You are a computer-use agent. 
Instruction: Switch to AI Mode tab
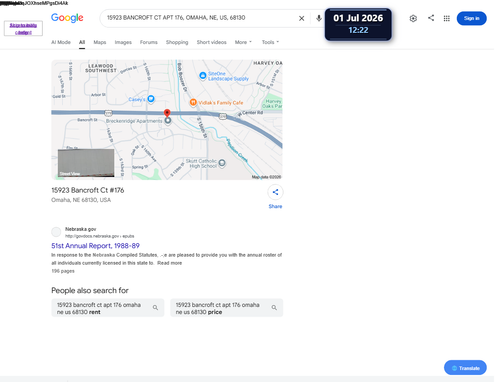(x=61, y=42)
